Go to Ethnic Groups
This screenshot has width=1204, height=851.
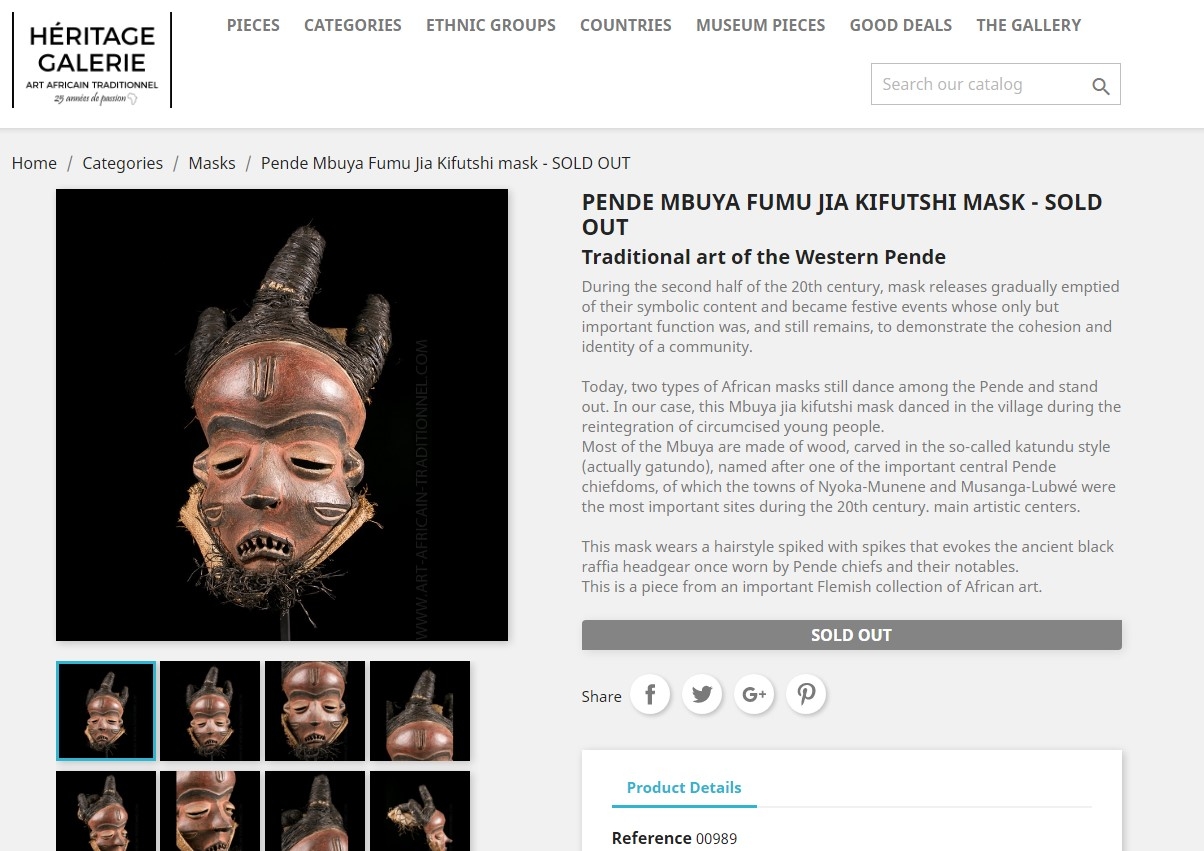[x=491, y=25]
